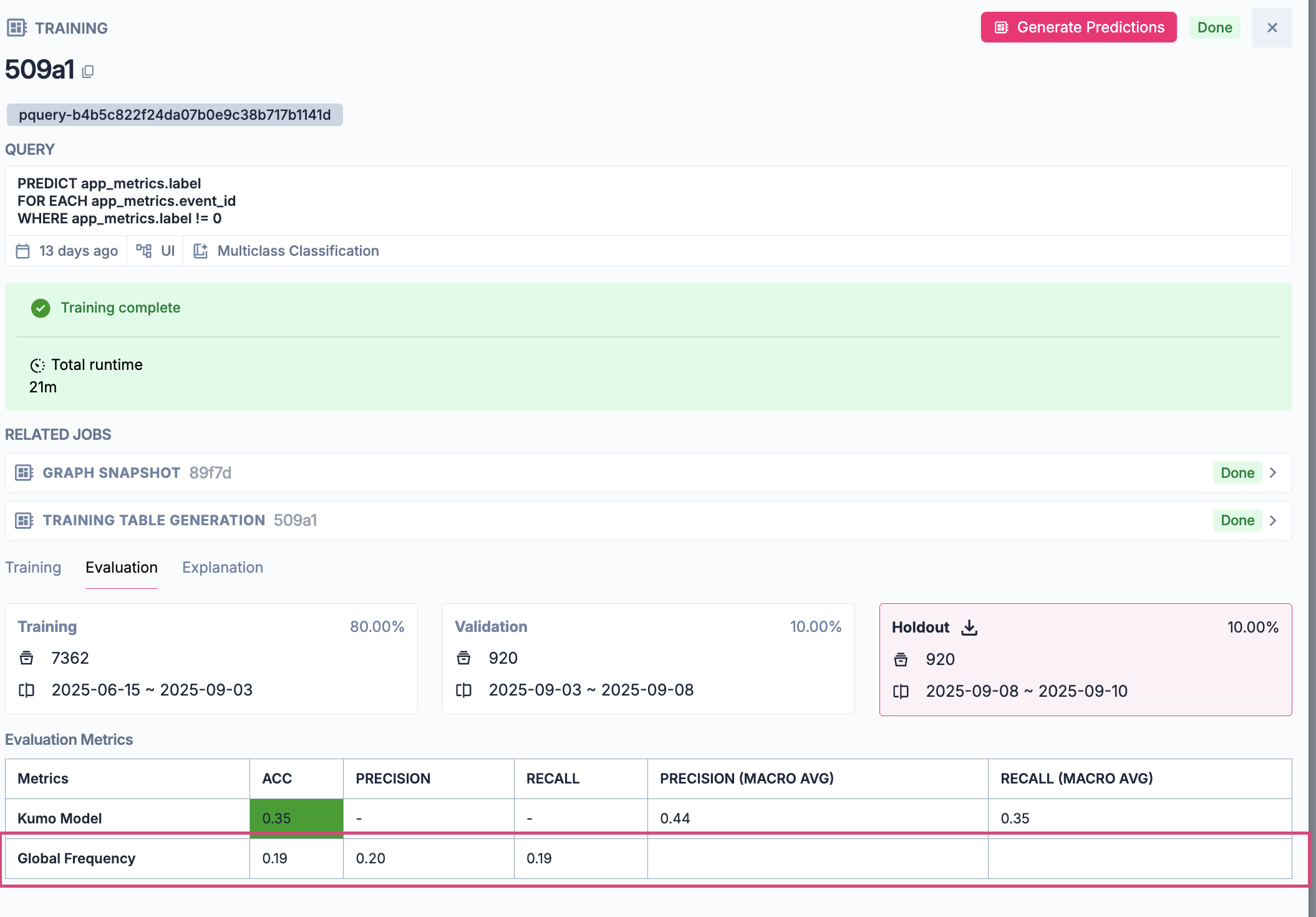Click the Graph Snapshot job icon
Image resolution: width=1316 pixels, height=917 pixels.
click(x=24, y=473)
